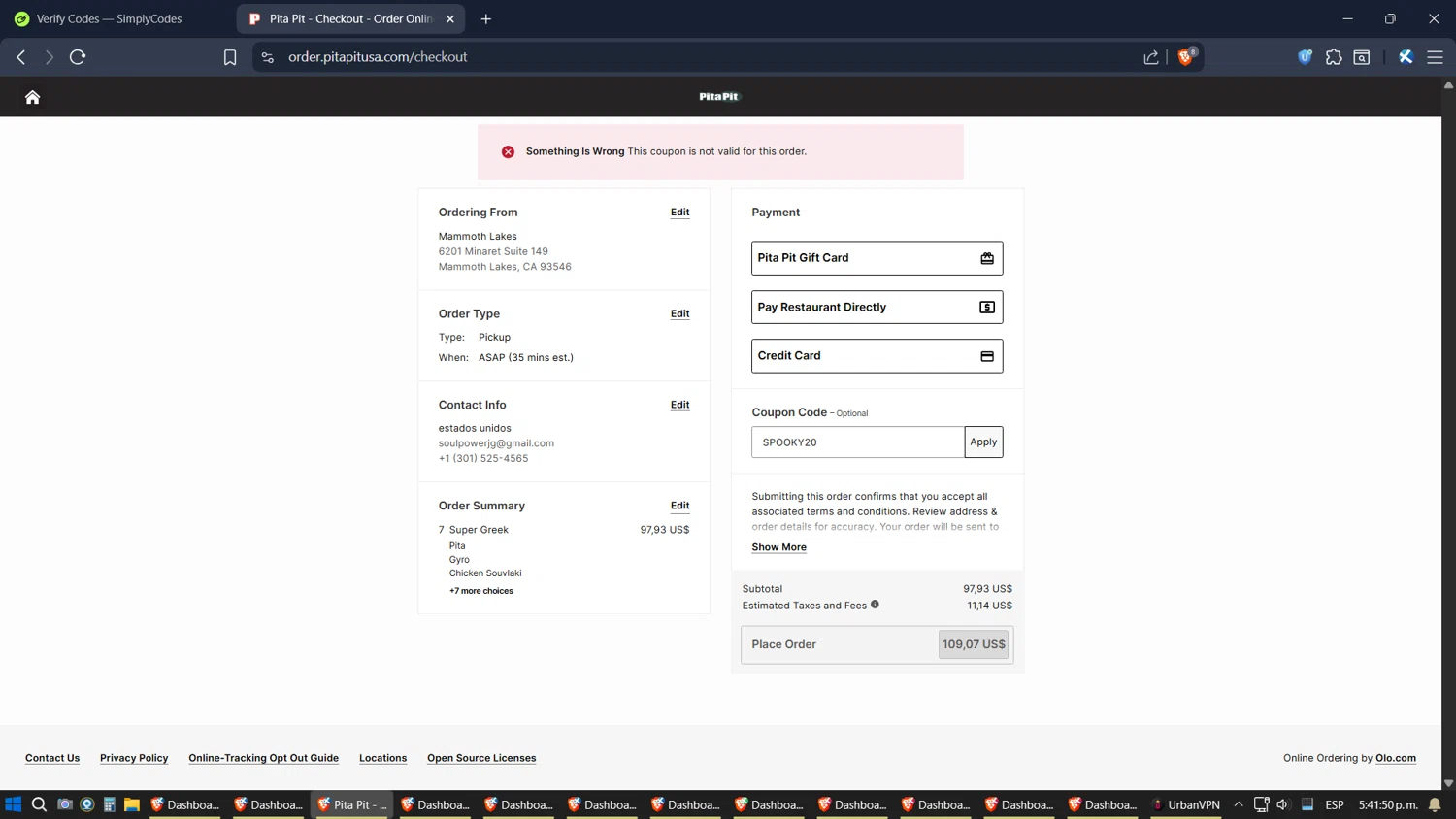
Task: Expand terms with Show More
Action: coord(778,547)
